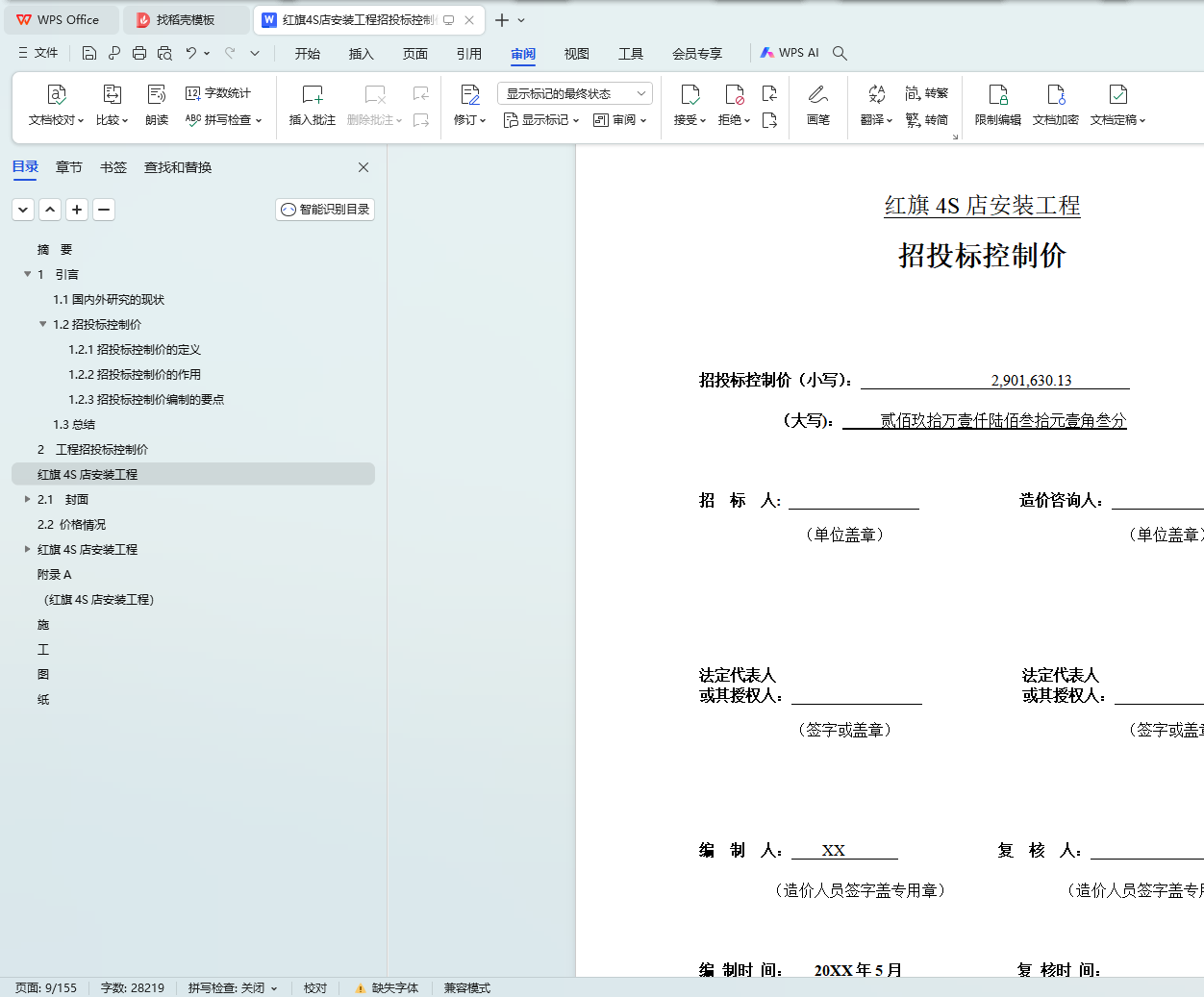
Task: Expand the 显示标记 options
Action: tap(541, 120)
